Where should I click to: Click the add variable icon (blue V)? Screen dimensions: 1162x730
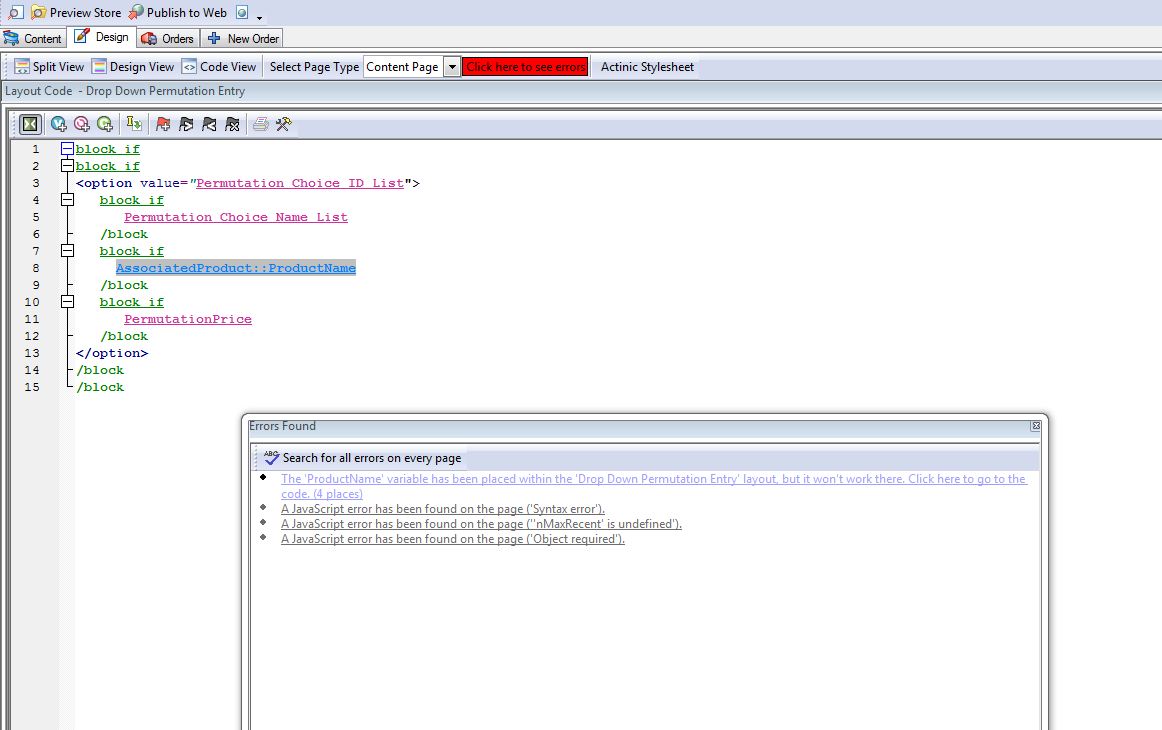(x=59, y=124)
